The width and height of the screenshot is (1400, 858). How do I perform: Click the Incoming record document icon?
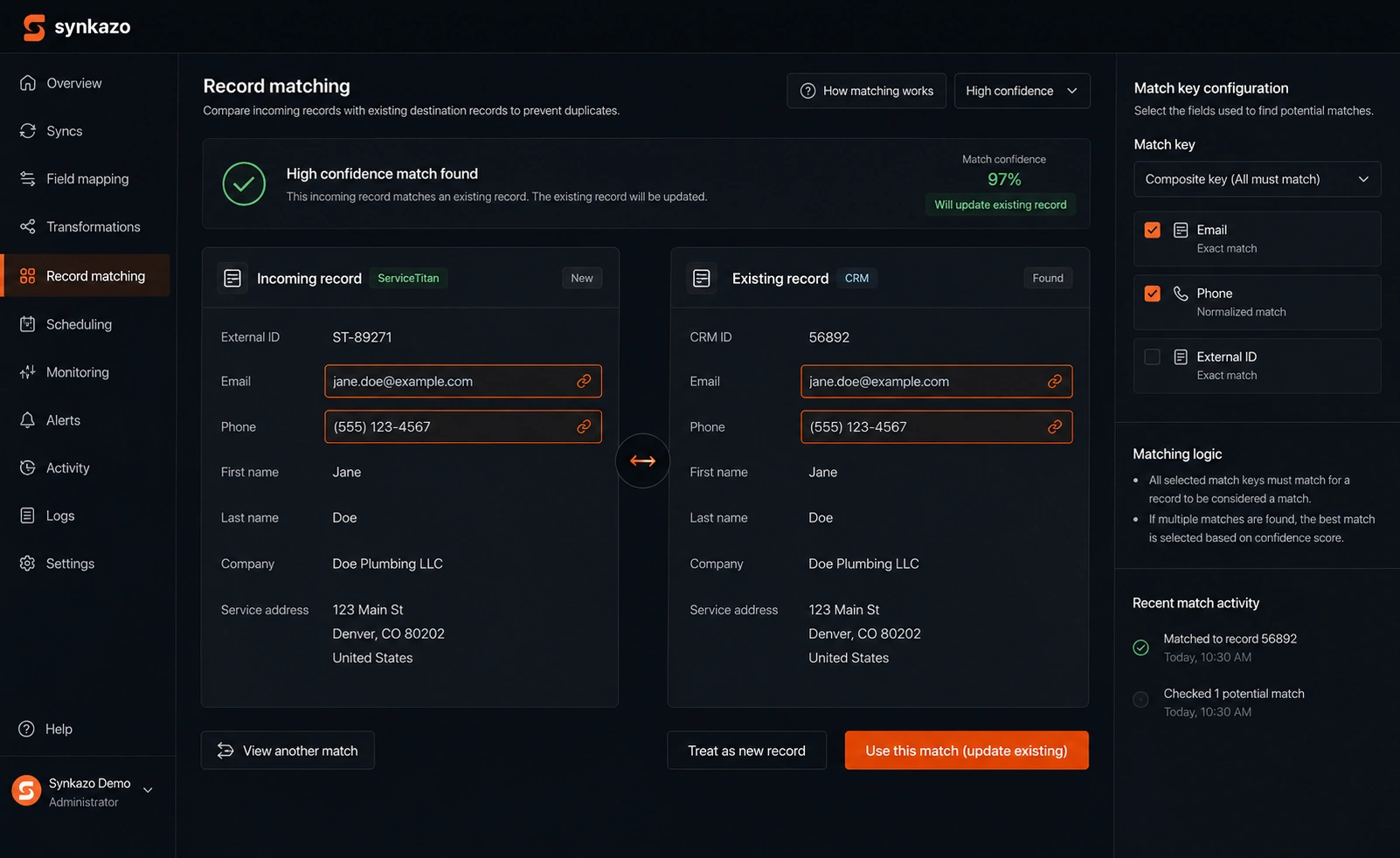coord(232,278)
